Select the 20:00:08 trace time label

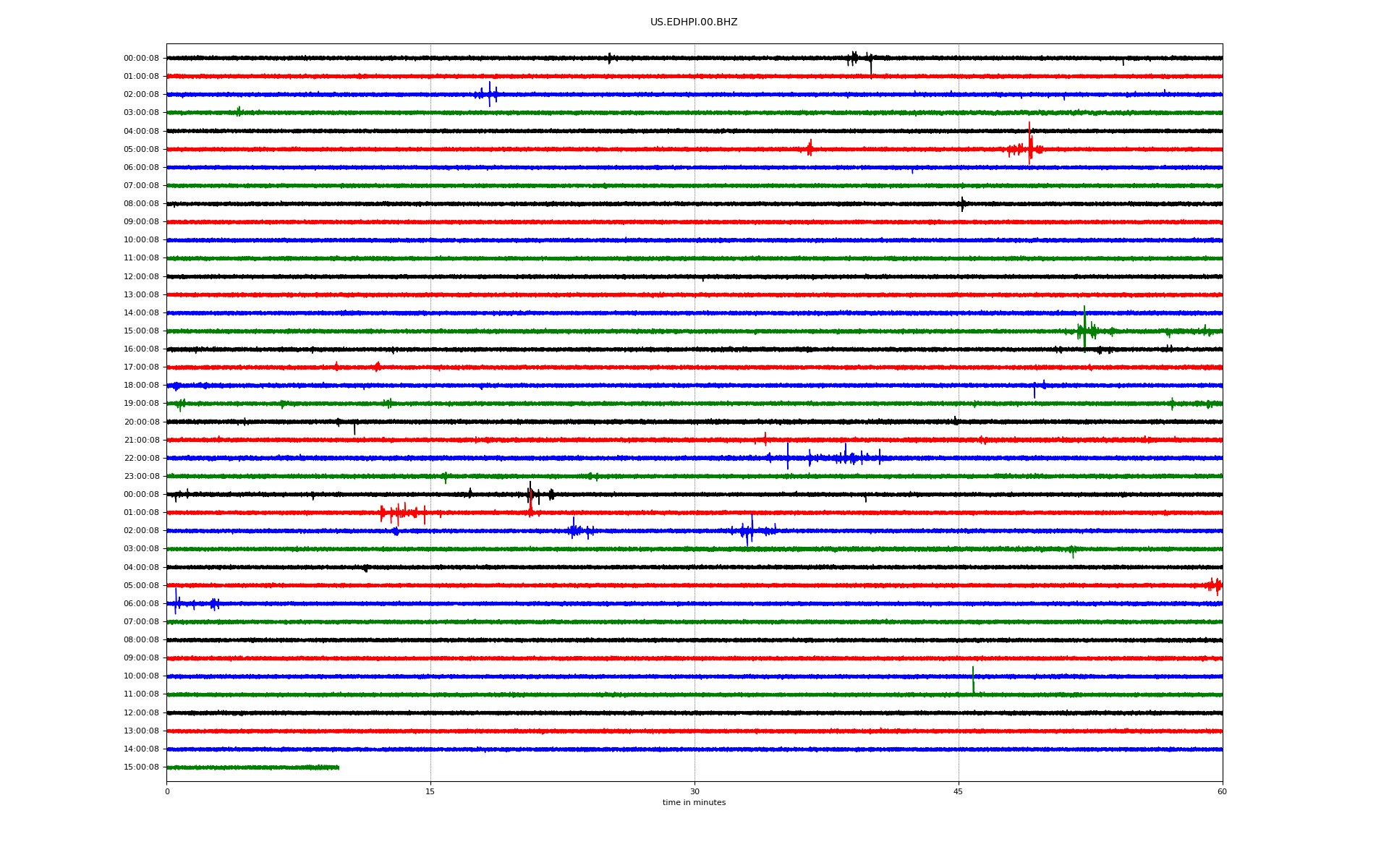pos(141,422)
